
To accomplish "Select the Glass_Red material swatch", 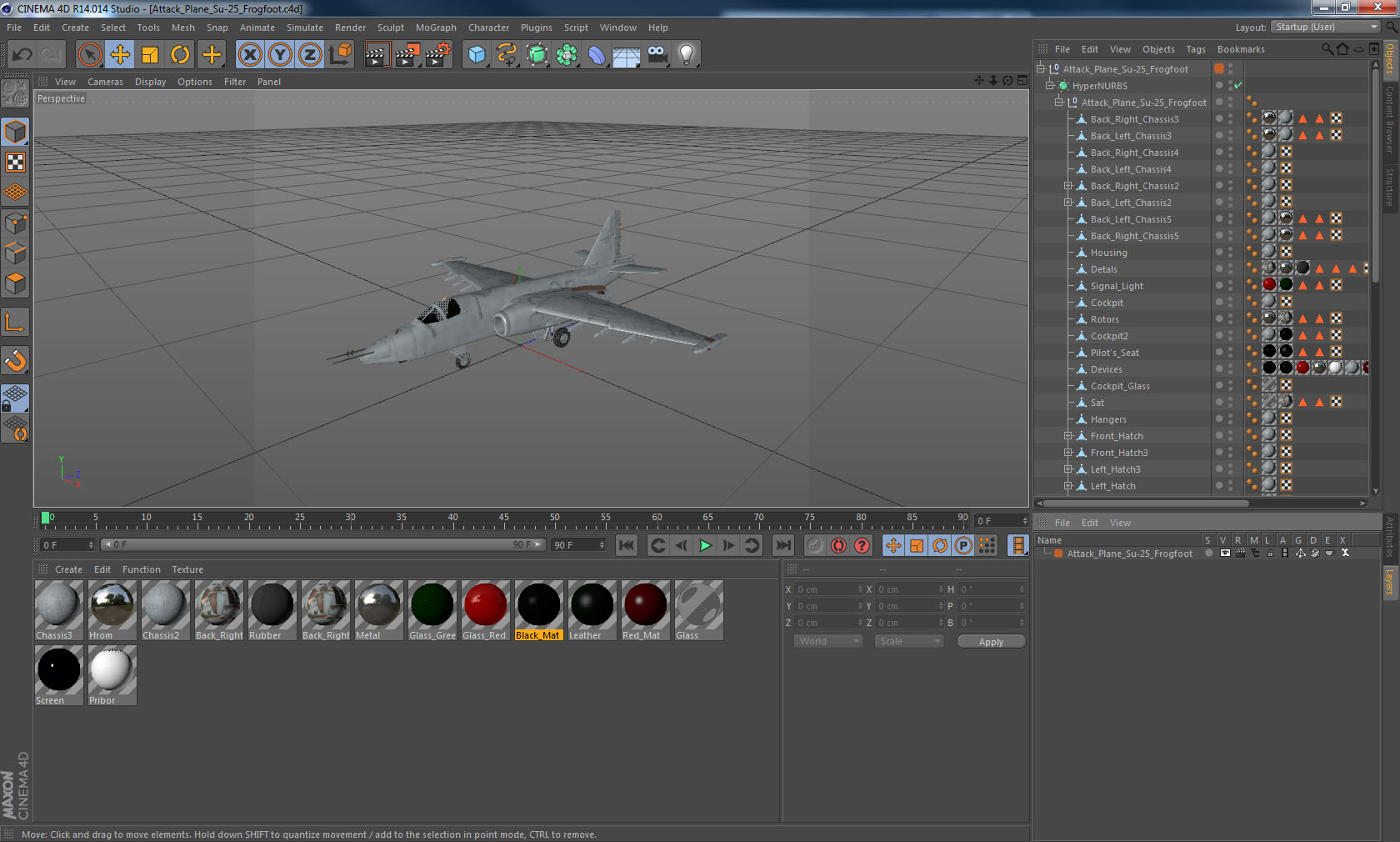I will click(485, 610).
